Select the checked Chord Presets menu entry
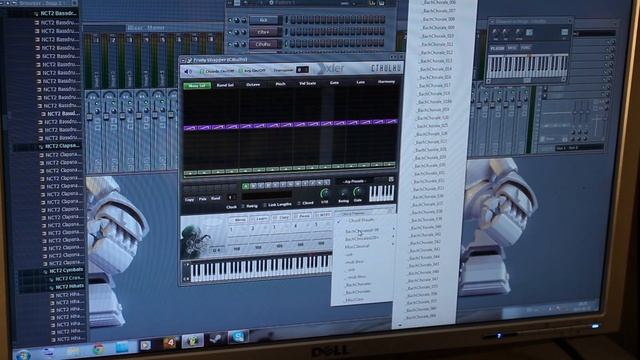Screen dimensions: 640x360 tap(361, 221)
